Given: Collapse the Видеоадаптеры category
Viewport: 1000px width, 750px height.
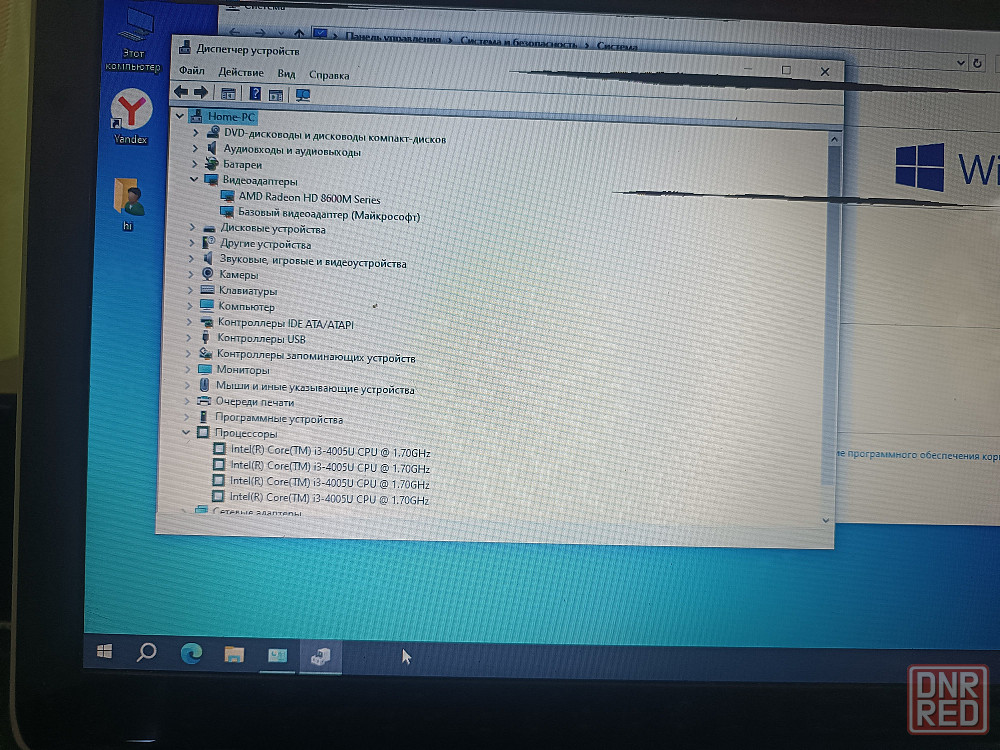Looking at the screenshot, I should [194, 181].
